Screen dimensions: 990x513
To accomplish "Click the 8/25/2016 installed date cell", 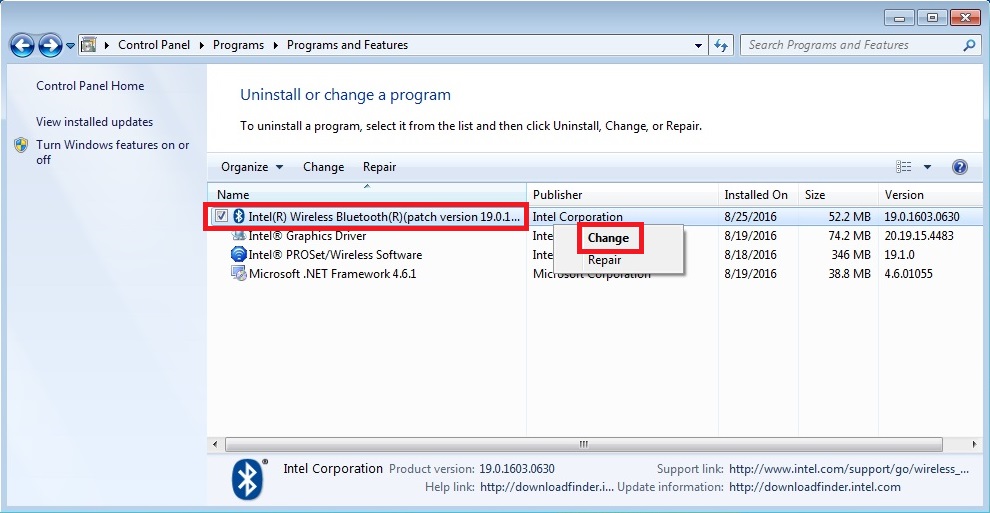I will 750,216.
